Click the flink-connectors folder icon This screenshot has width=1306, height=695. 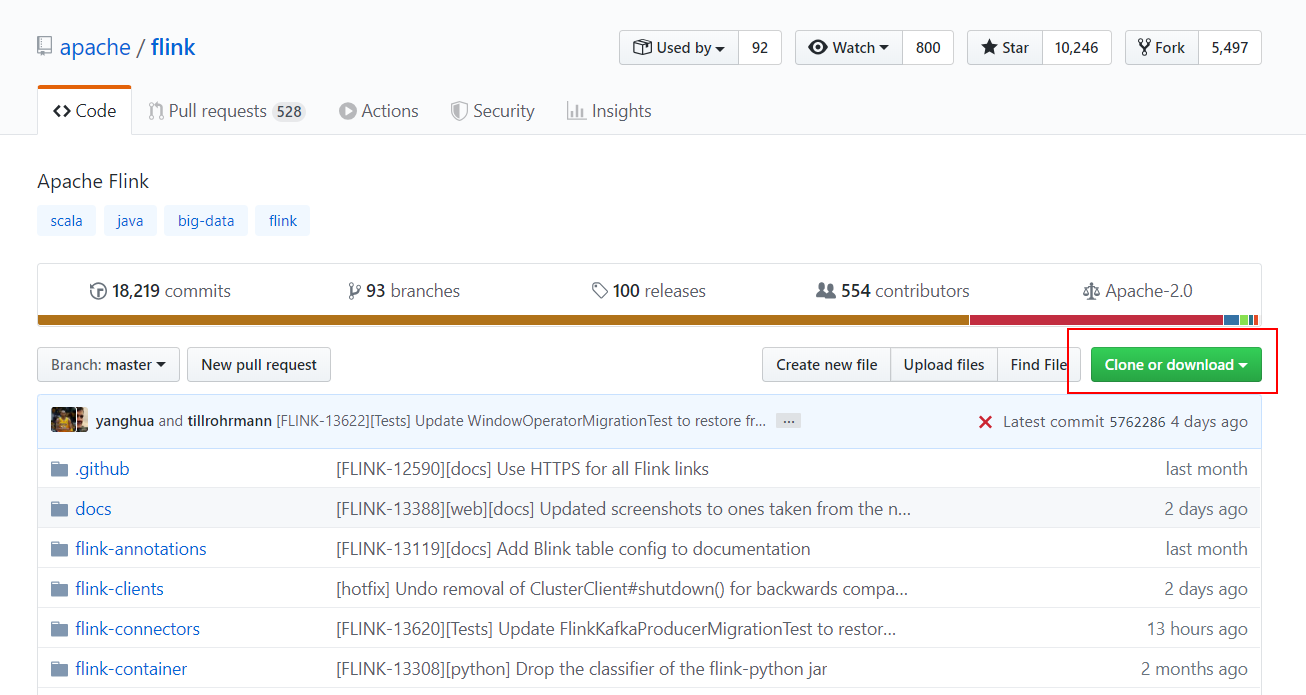coord(60,629)
